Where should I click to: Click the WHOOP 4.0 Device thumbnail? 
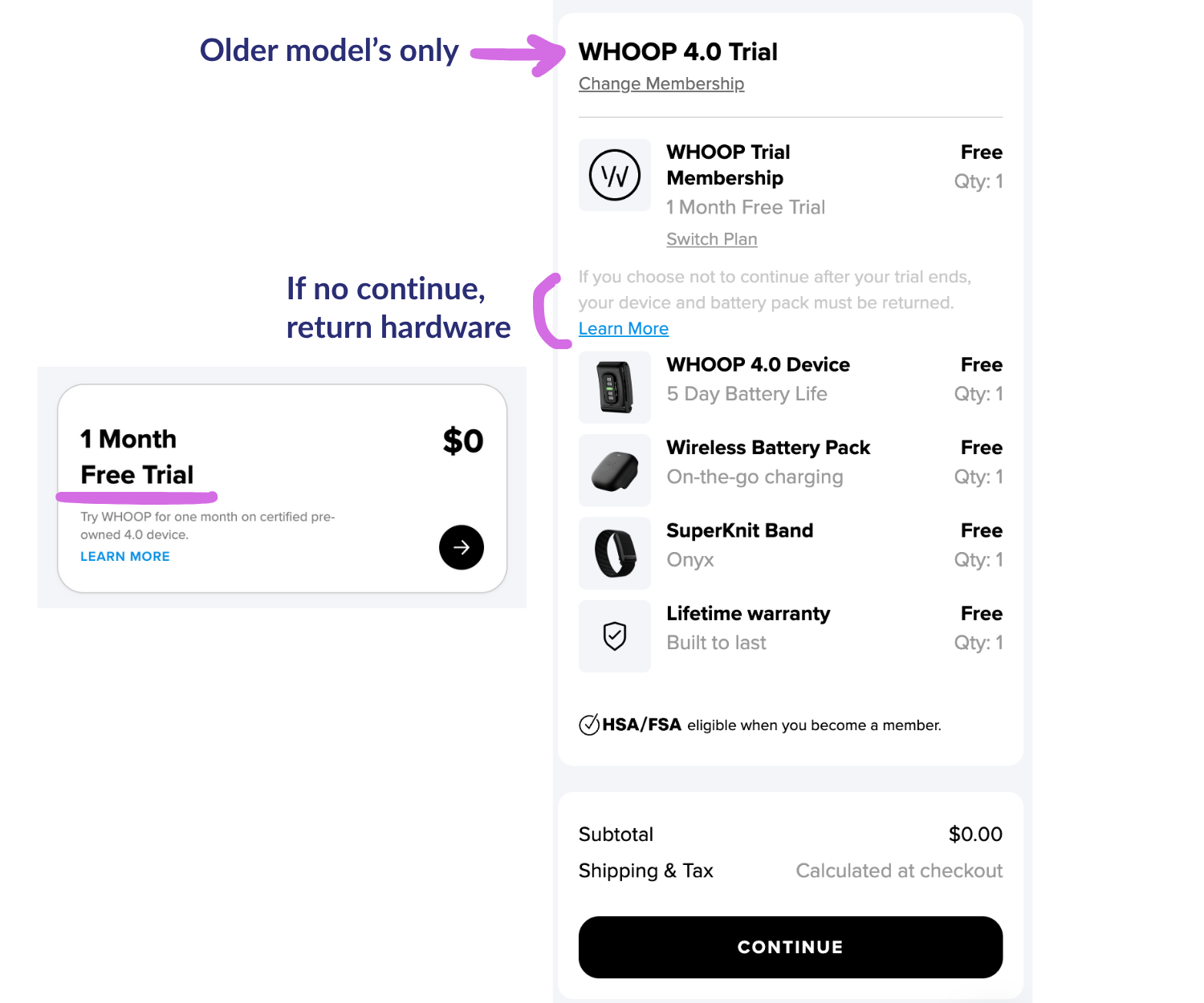coord(615,388)
